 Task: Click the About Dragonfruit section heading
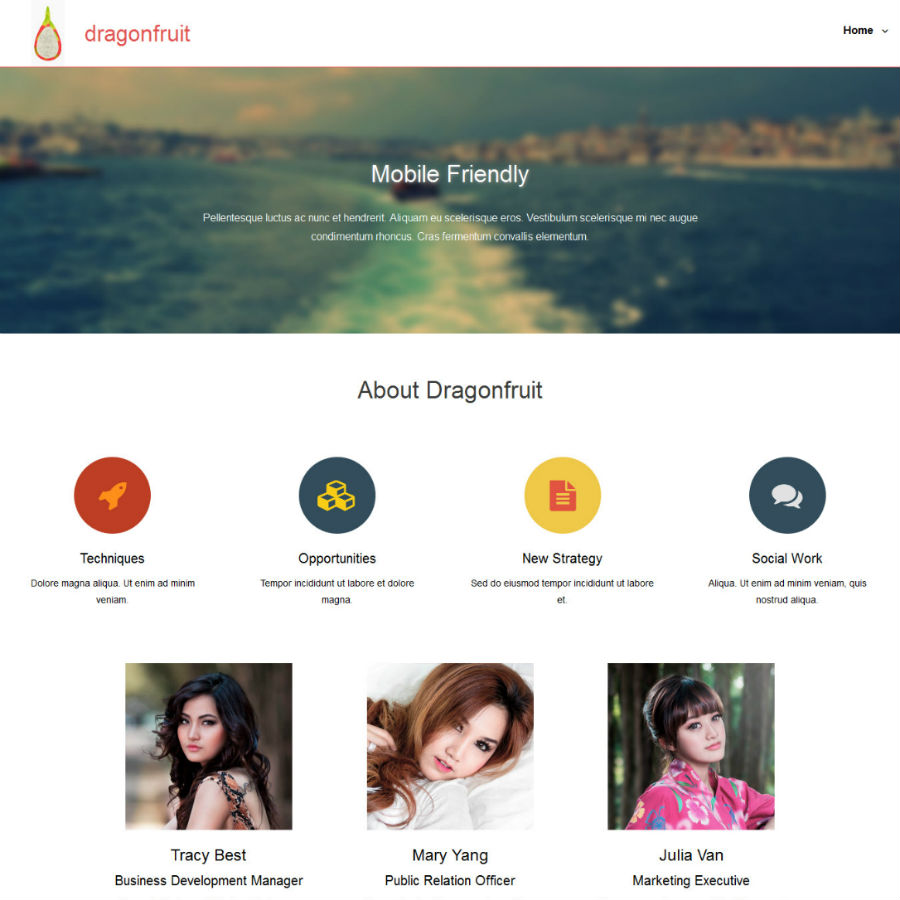pos(450,390)
